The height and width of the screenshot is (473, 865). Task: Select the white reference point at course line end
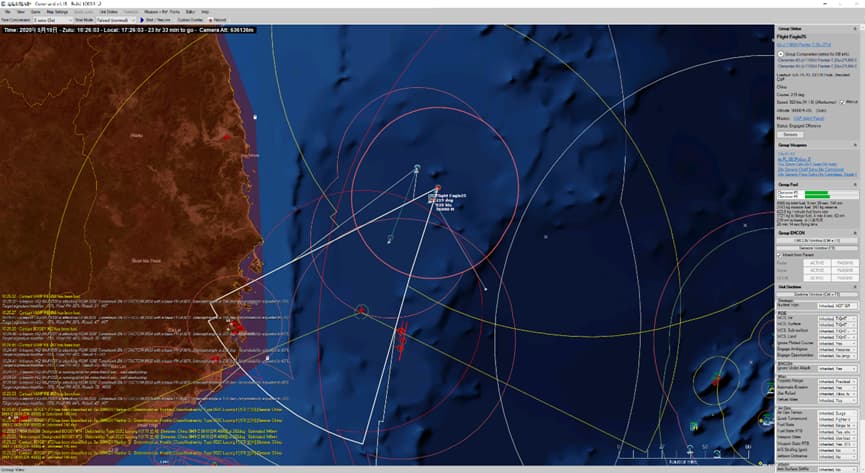[485, 289]
